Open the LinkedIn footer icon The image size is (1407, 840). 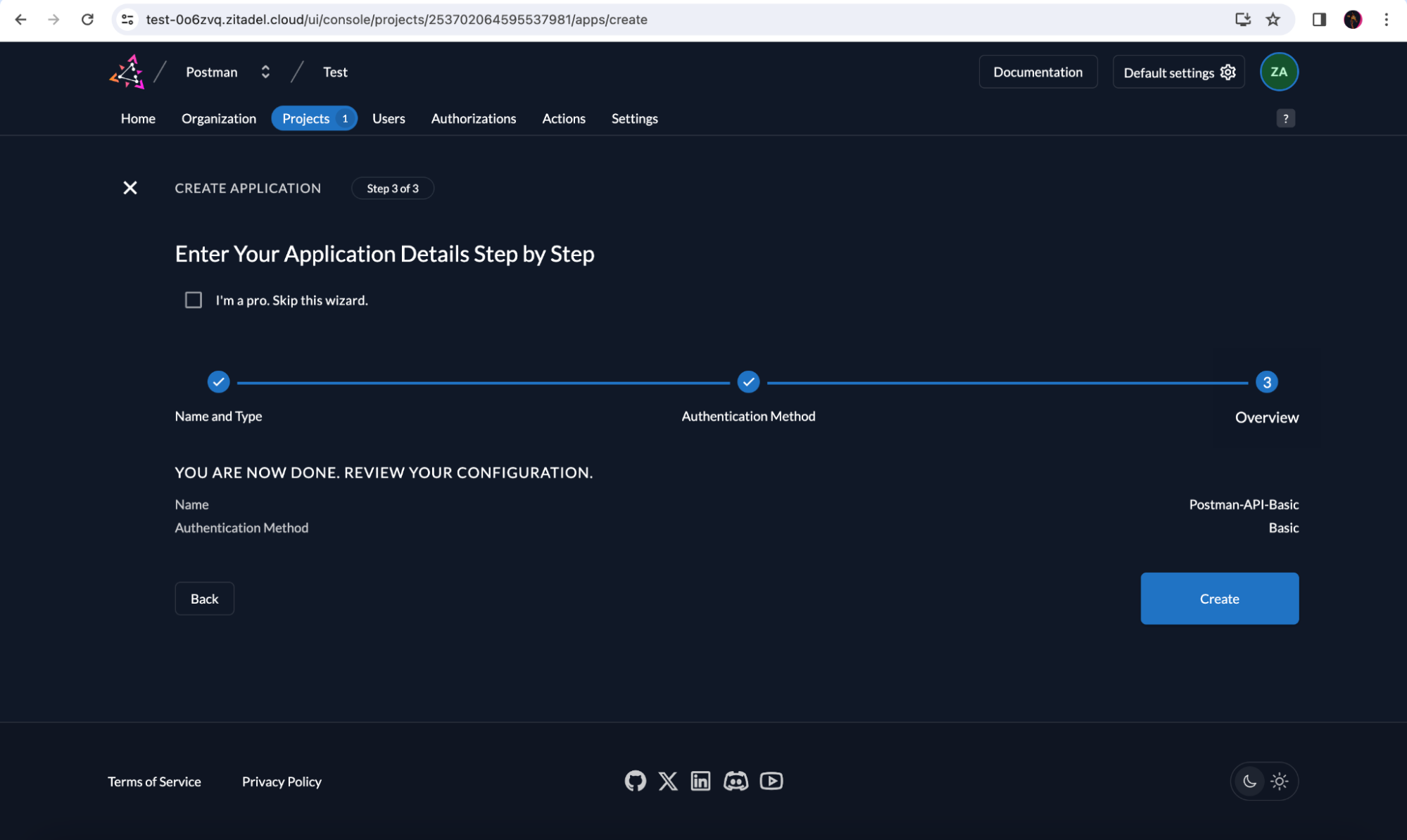[x=700, y=781]
